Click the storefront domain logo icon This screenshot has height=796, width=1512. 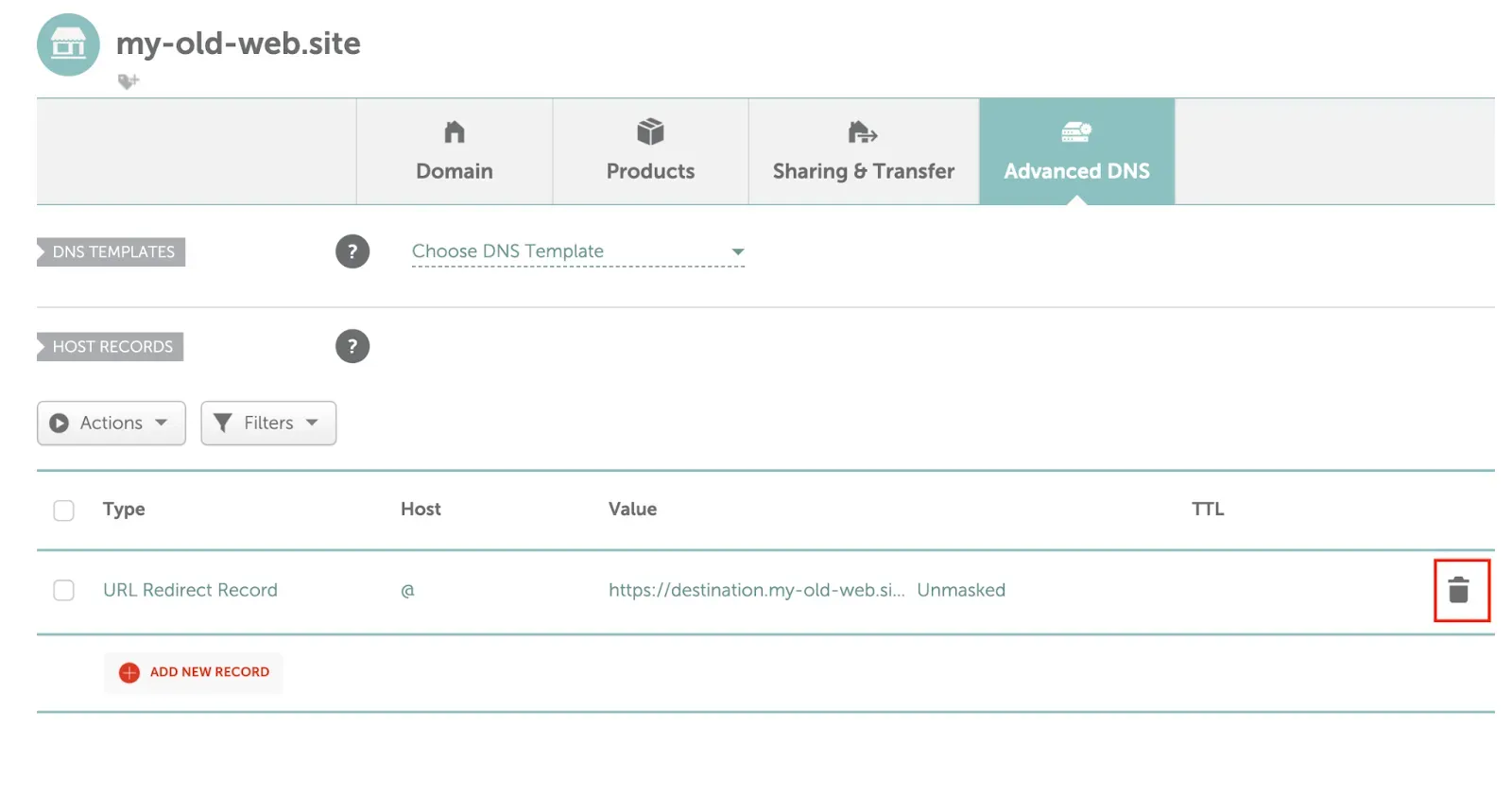click(x=68, y=44)
